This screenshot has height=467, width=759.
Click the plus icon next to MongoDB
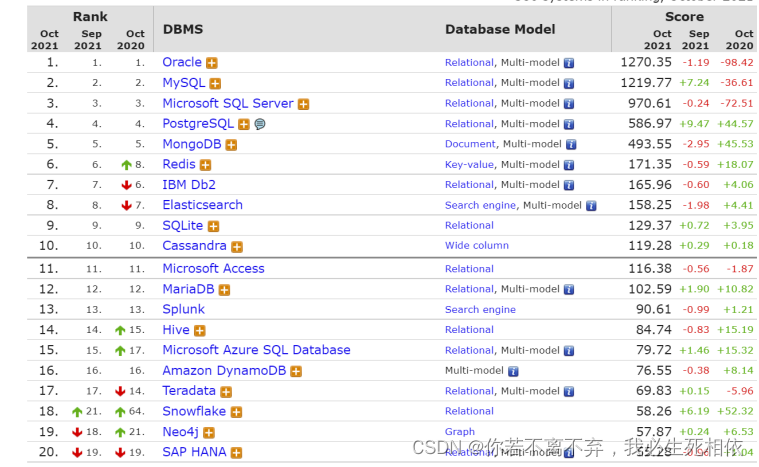pyautogui.click(x=231, y=145)
